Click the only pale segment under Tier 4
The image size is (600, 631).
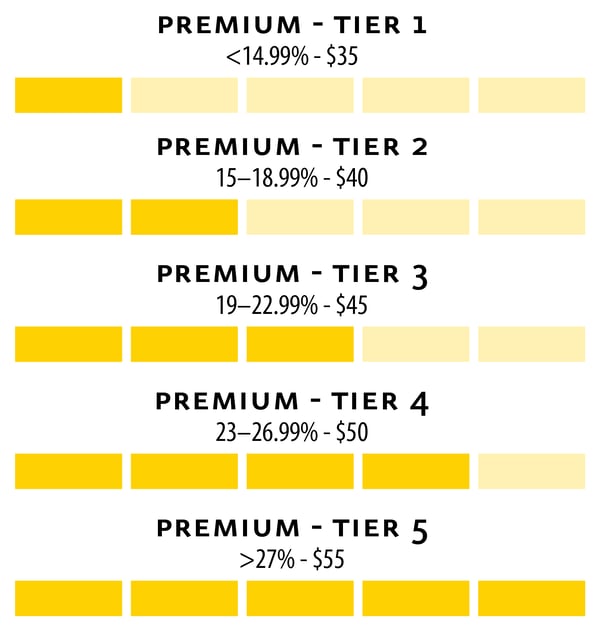coord(531,471)
